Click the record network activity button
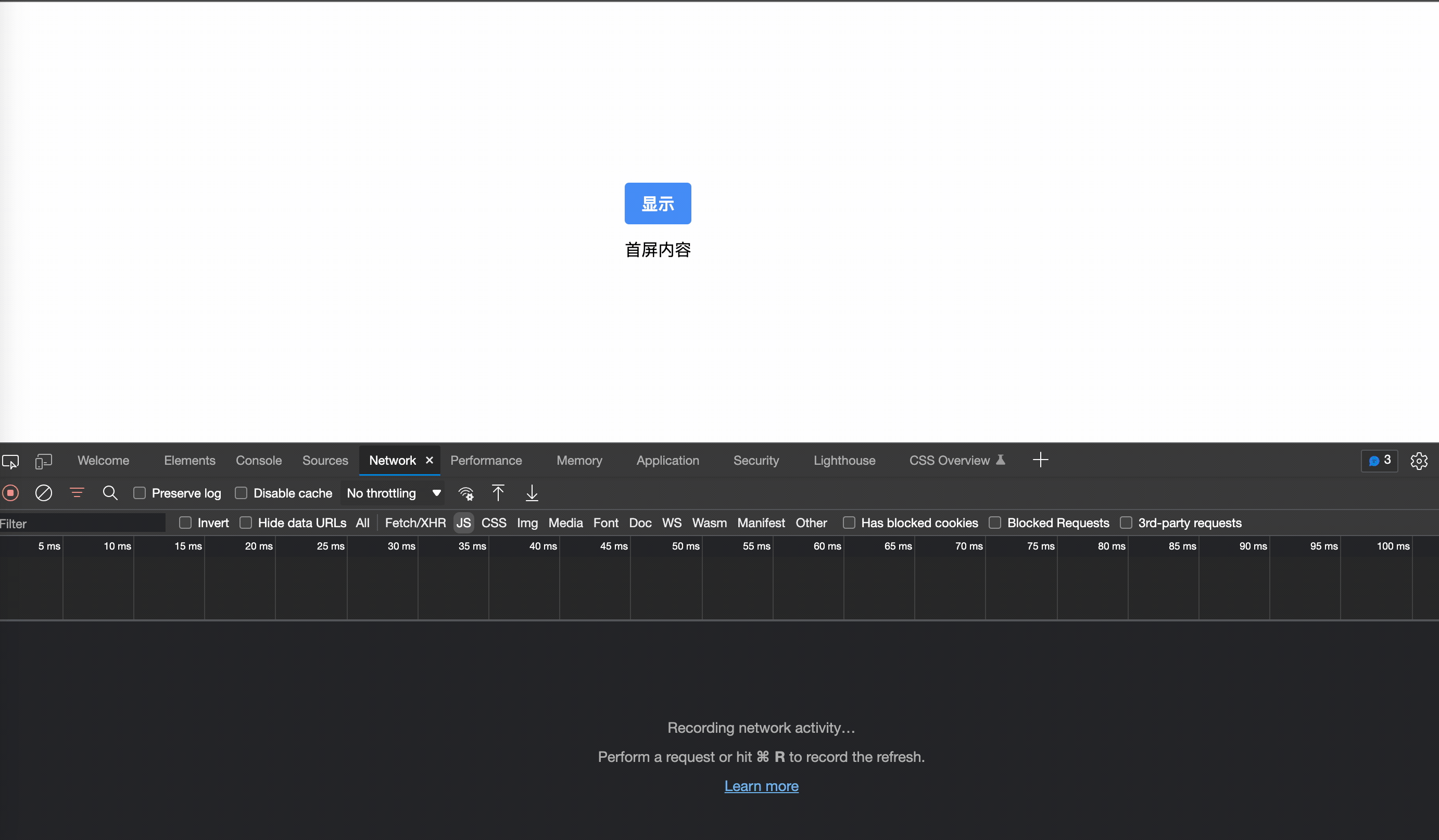The width and height of the screenshot is (1439, 840). (x=10, y=493)
